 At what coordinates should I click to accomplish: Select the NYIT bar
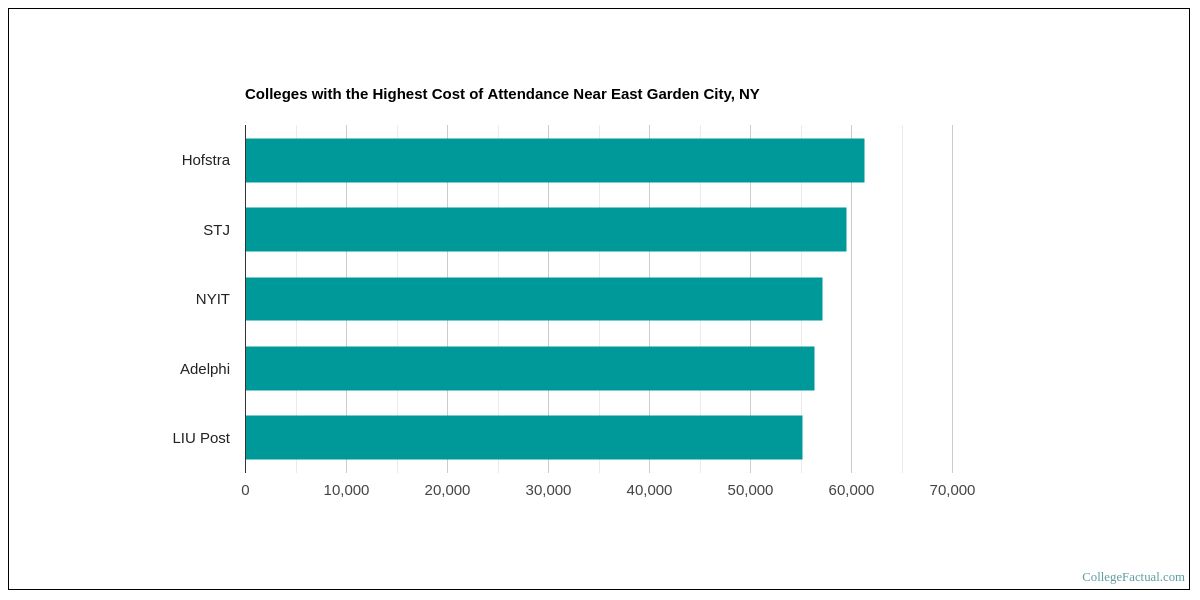click(x=533, y=299)
